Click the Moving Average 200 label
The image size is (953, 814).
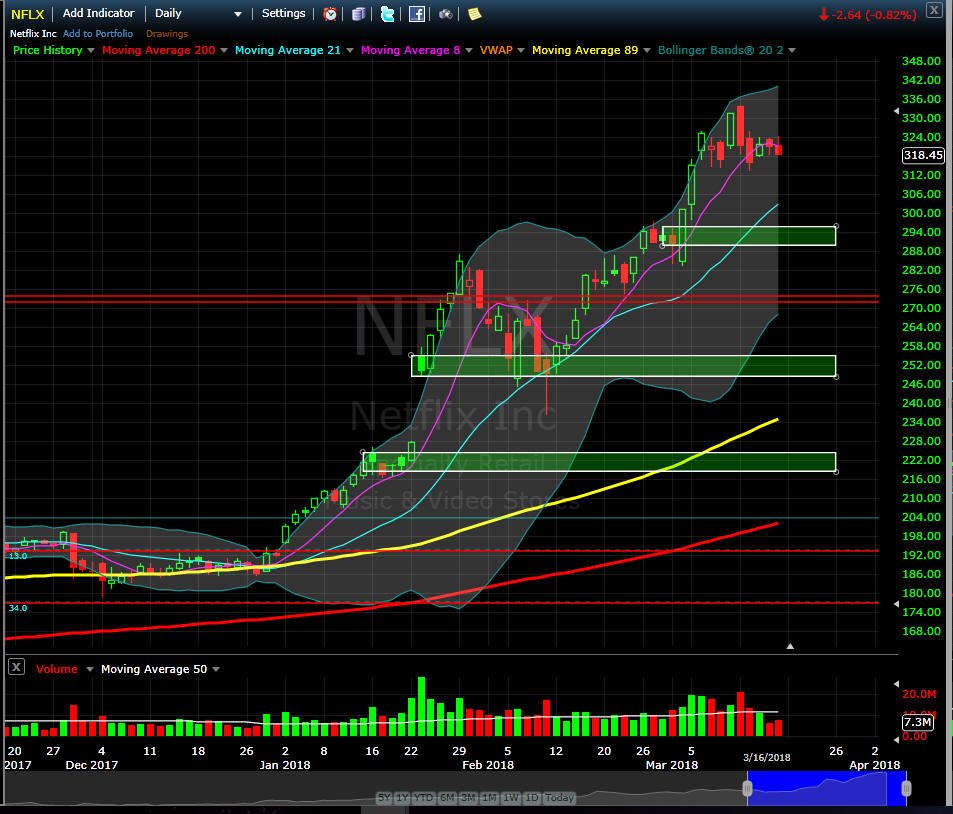click(159, 50)
